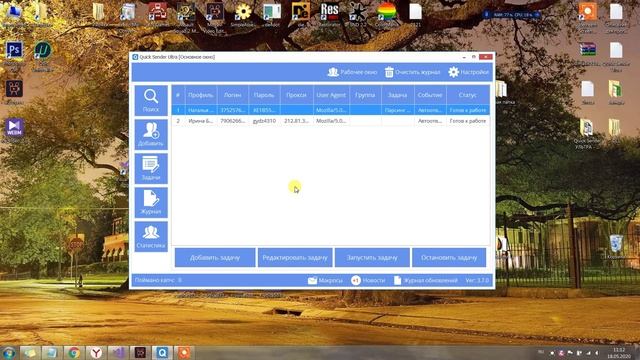Image resolution: width=640 pixels, height=360 pixels.
Task: Open the Задачи tasks section
Action: (x=151, y=168)
